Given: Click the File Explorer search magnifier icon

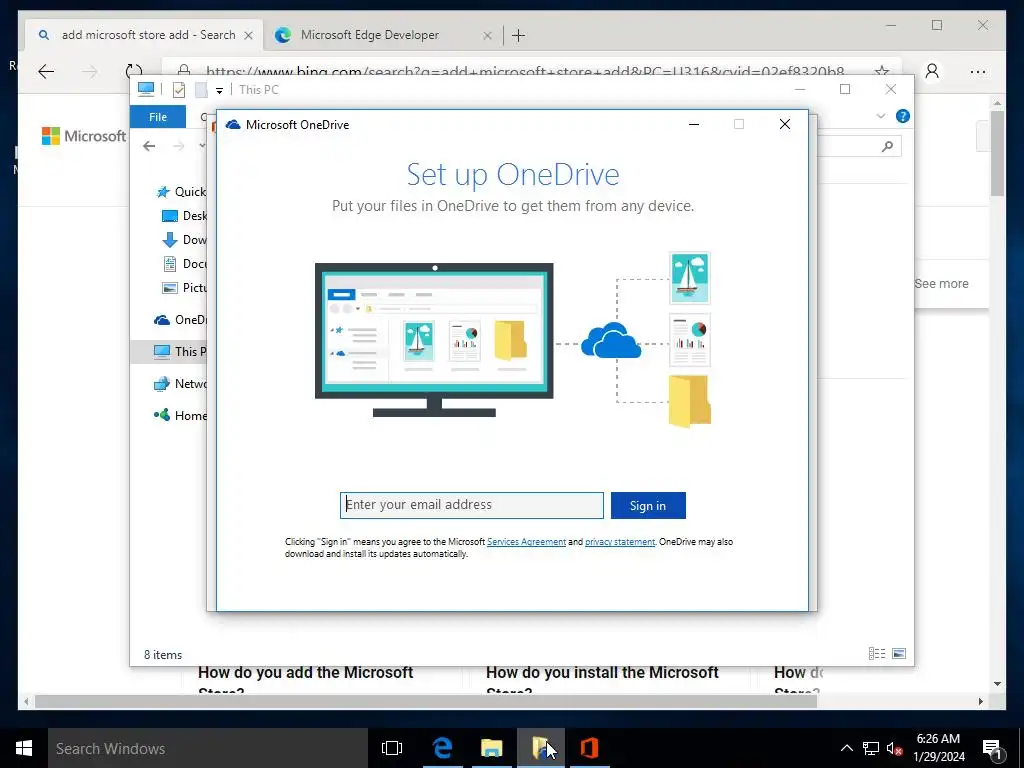Looking at the screenshot, I should (x=887, y=146).
